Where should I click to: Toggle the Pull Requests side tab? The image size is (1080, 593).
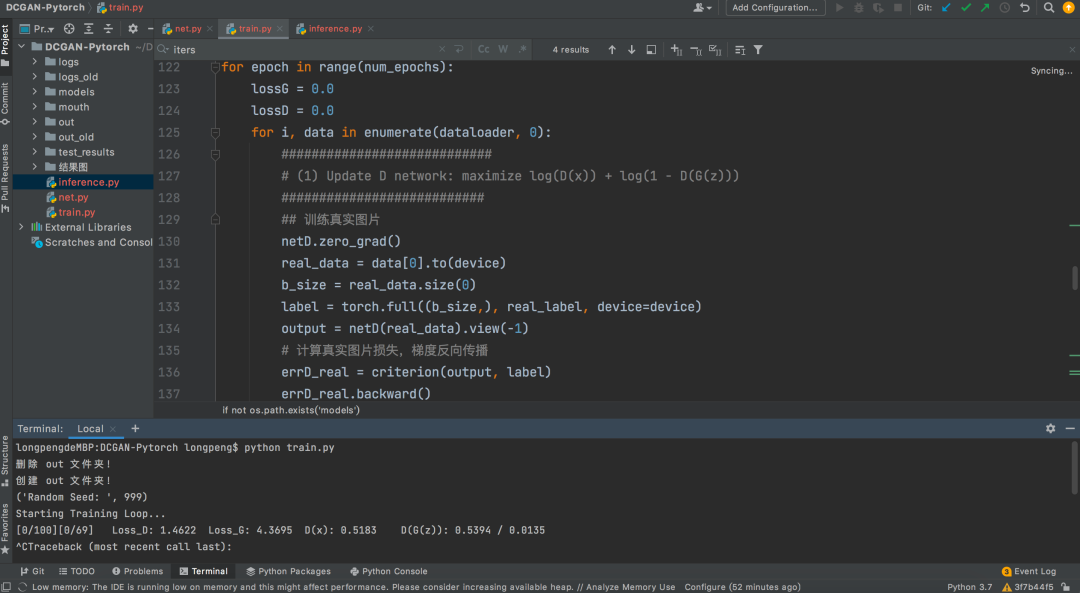pos(6,178)
